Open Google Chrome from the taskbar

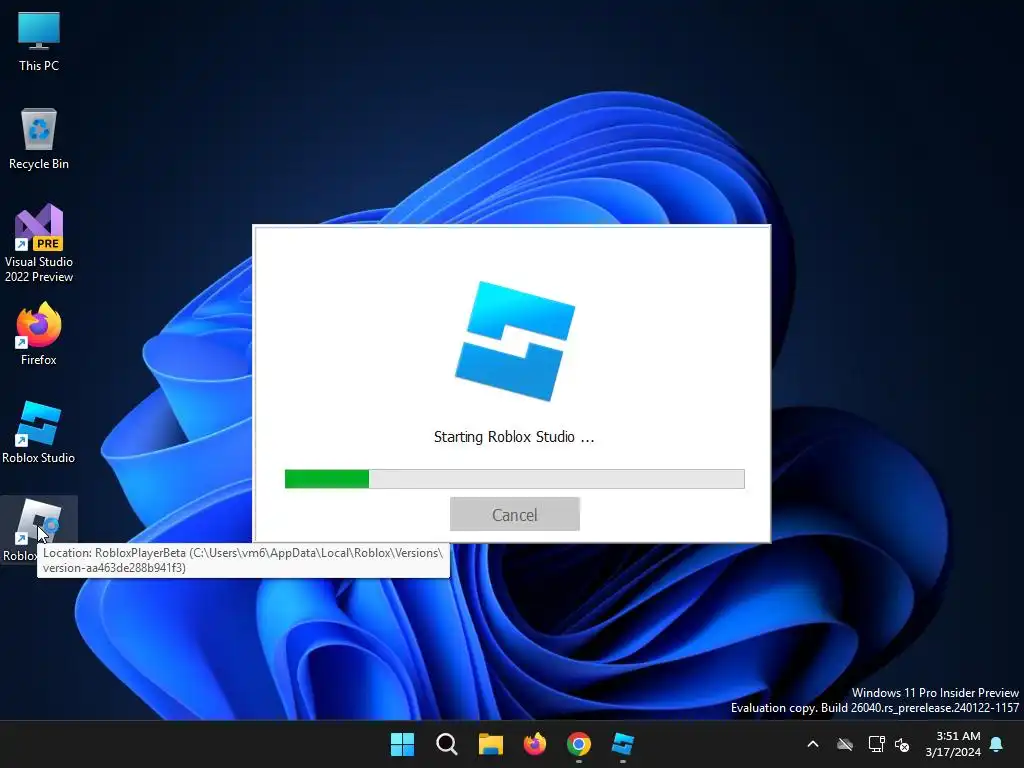pos(579,744)
